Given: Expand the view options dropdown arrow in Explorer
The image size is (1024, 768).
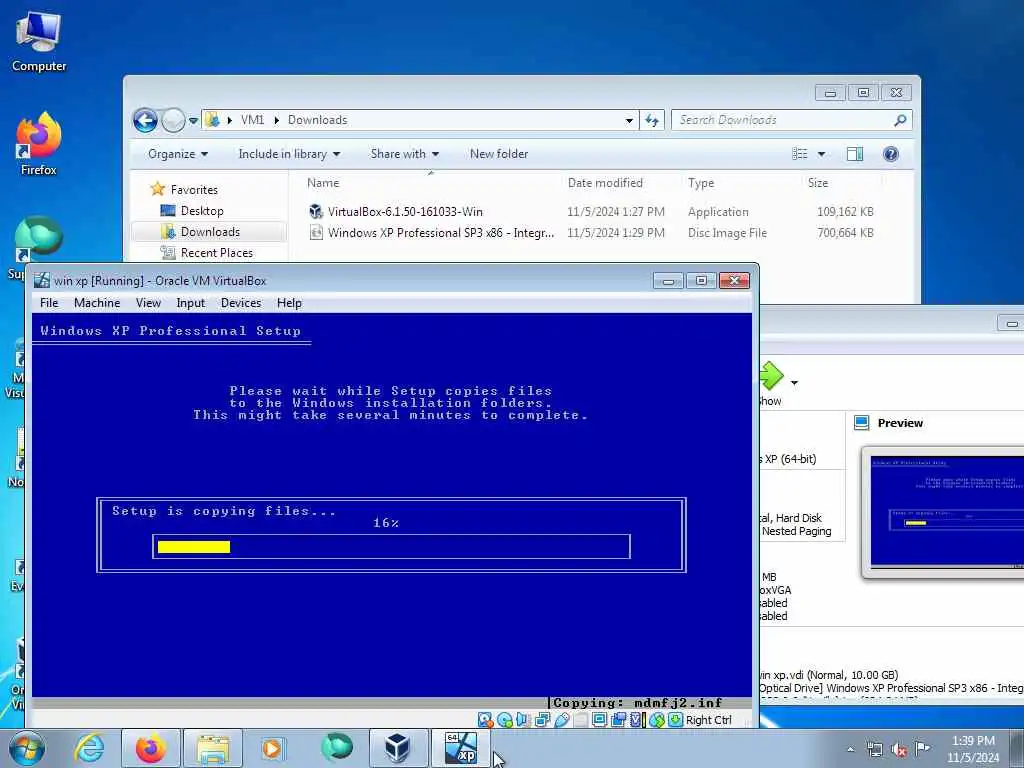Looking at the screenshot, I should pos(822,154).
